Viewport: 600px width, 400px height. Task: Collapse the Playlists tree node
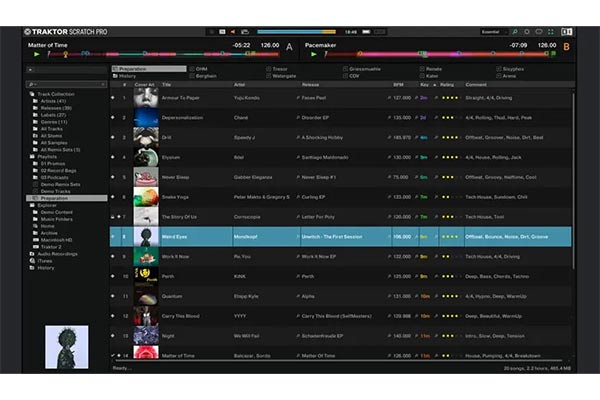[27, 156]
